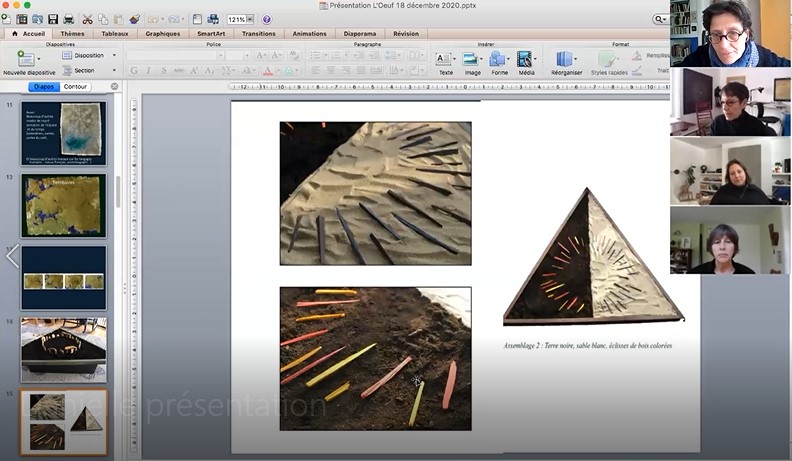The height and width of the screenshot is (461, 792).
Task: Click the Print icon in toolbar
Action: (67, 19)
